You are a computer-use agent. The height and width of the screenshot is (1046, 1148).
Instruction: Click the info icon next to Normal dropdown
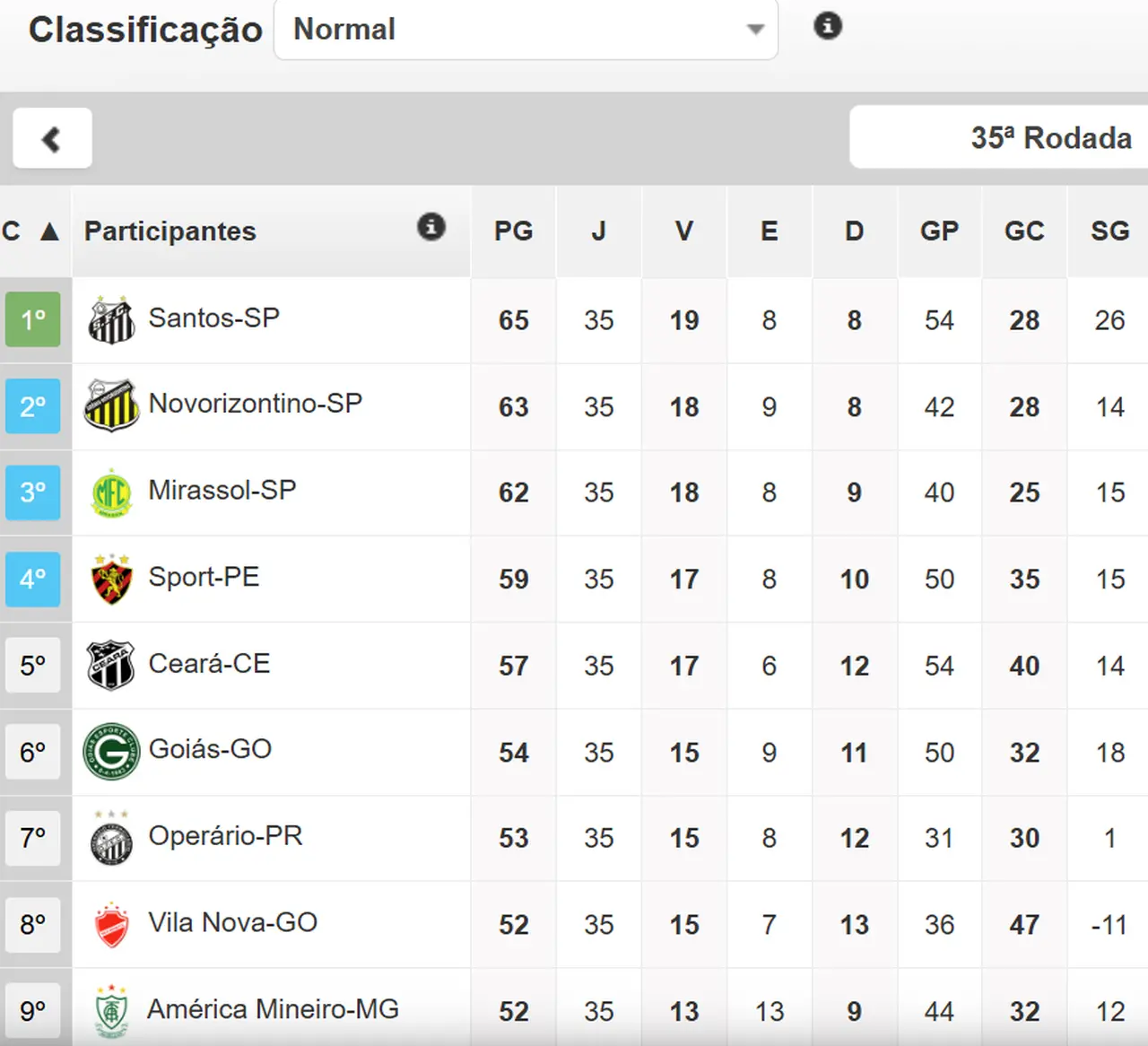coord(827,26)
